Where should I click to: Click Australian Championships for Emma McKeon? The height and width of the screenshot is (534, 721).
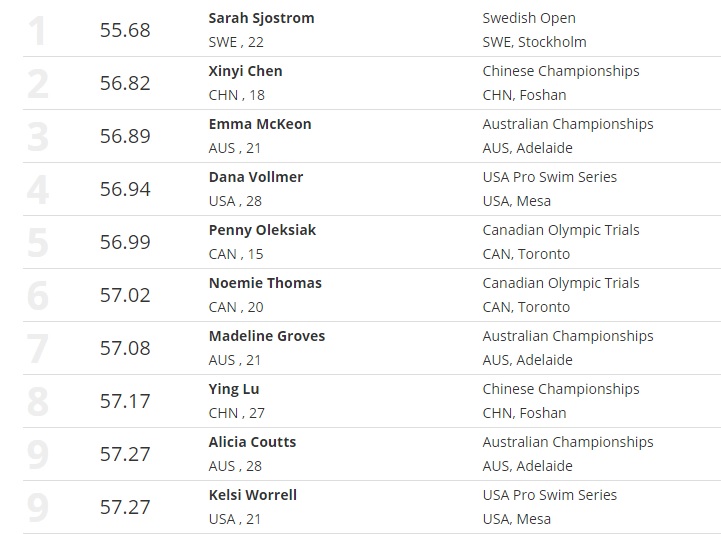point(568,124)
